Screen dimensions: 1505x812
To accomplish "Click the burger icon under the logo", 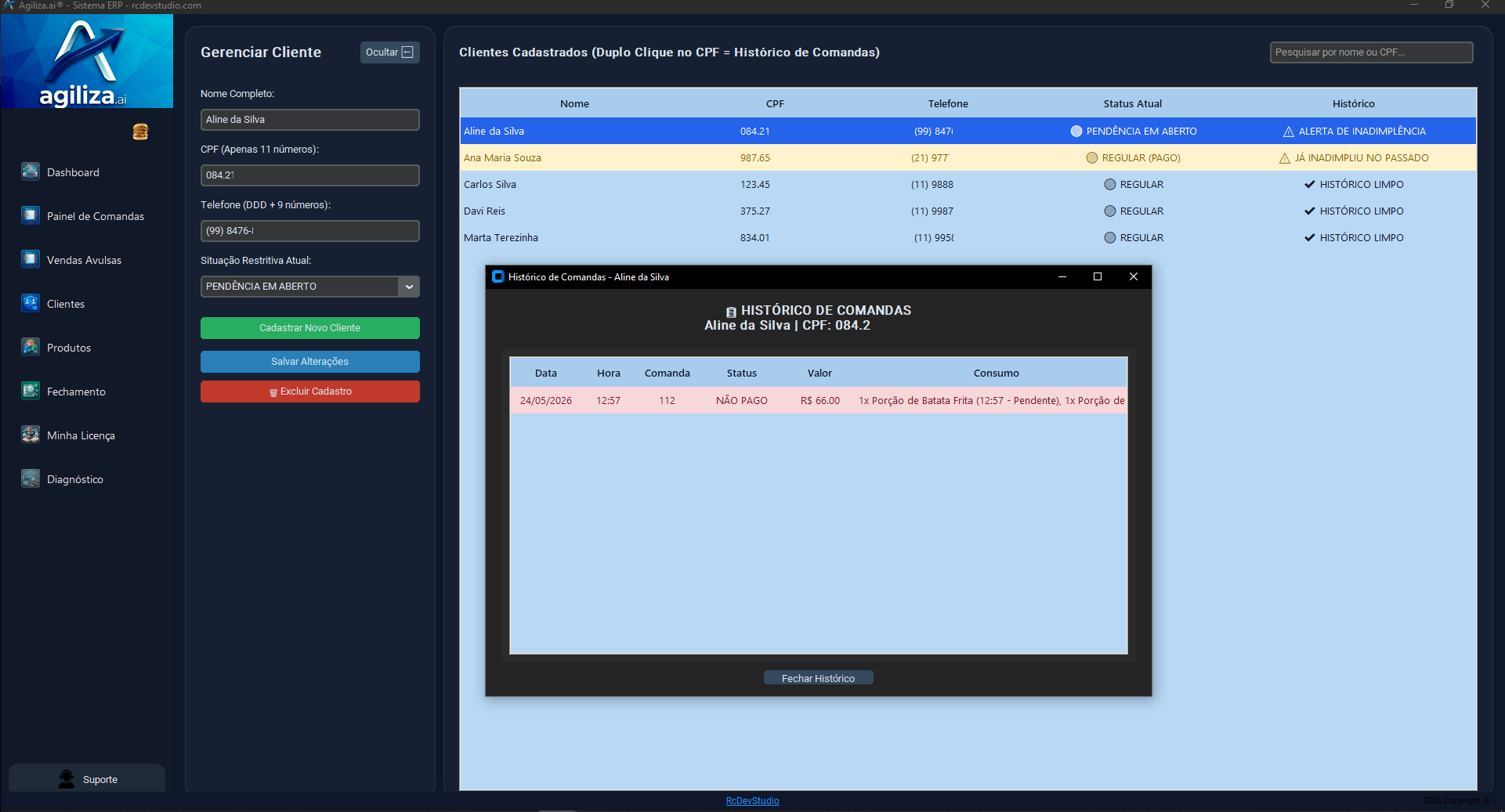I will click(140, 132).
